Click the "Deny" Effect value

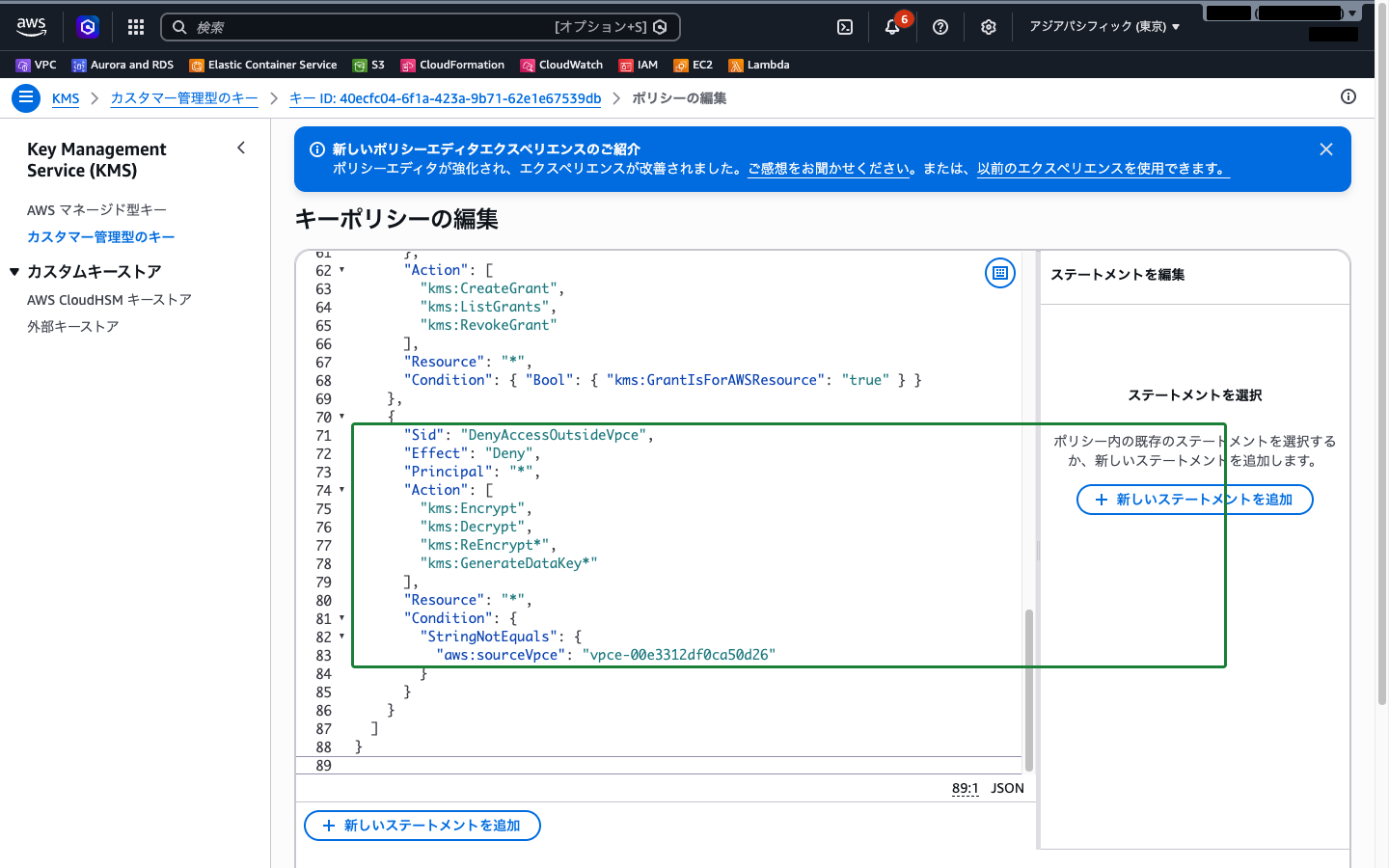click(x=508, y=453)
